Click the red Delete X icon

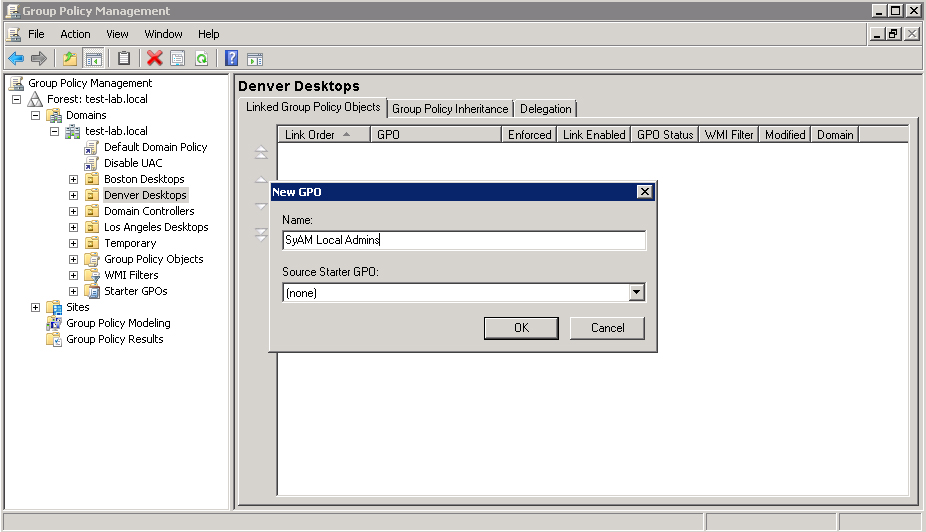(x=154, y=59)
